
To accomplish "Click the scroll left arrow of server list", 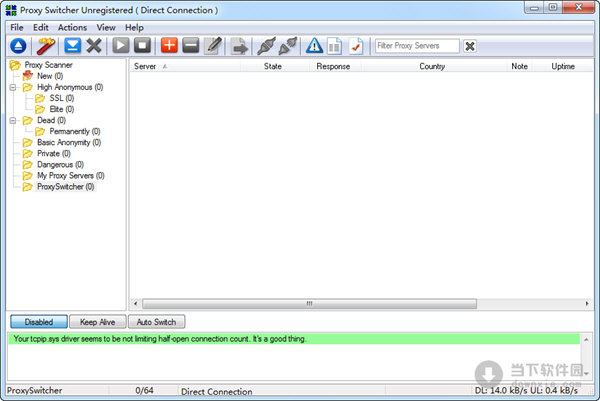I will click(x=135, y=304).
